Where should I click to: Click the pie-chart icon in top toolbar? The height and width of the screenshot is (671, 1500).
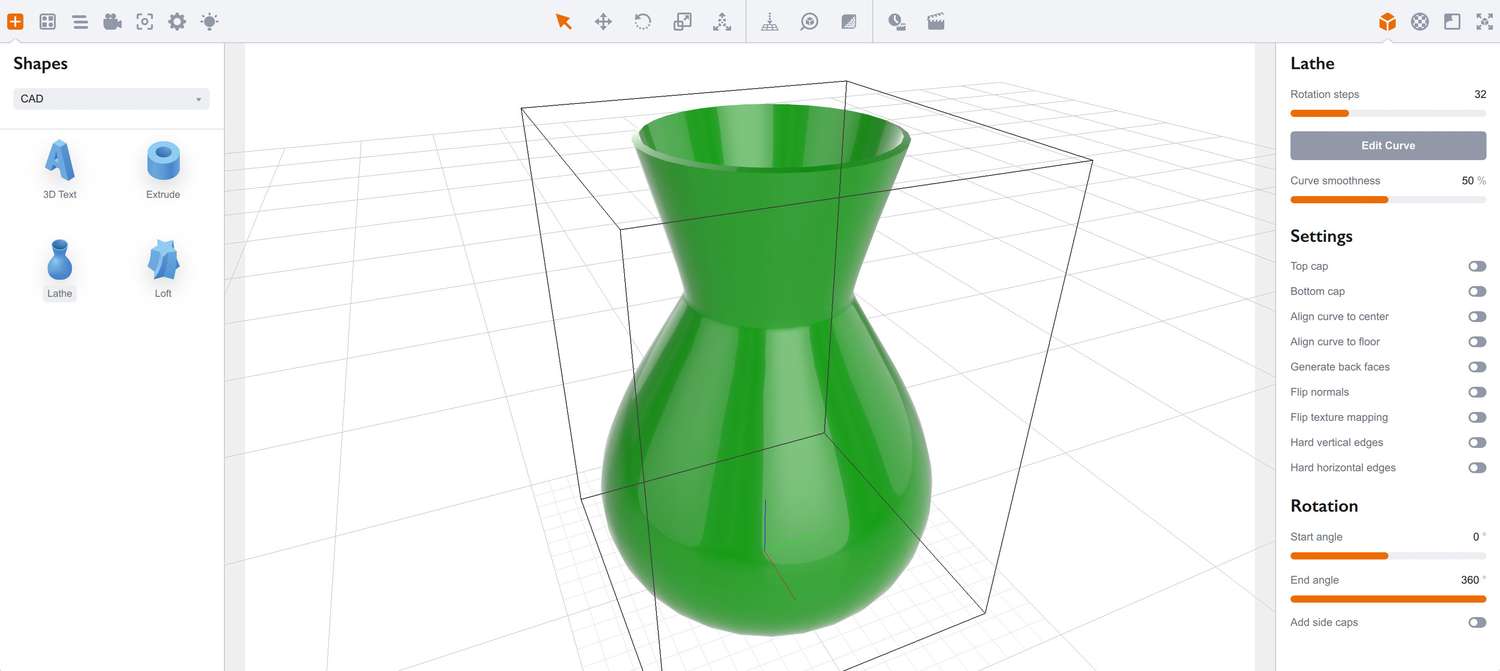tap(897, 21)
